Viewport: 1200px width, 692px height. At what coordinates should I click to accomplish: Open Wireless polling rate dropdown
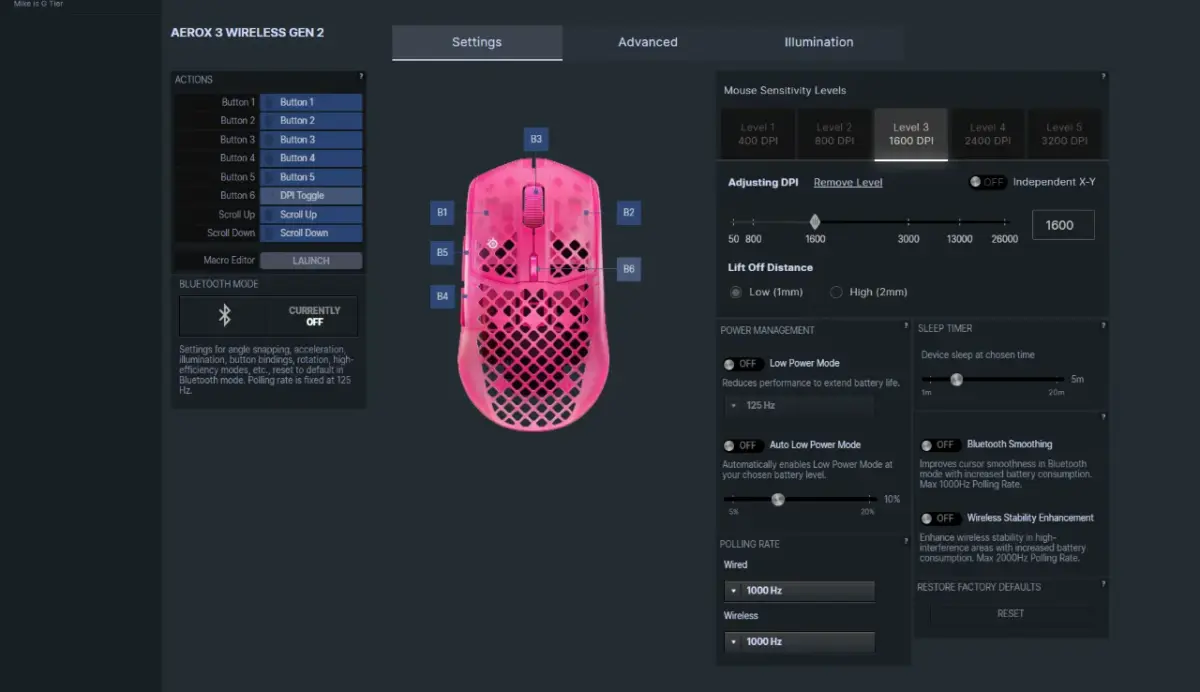pyautogui.click(x=799, y=641)
